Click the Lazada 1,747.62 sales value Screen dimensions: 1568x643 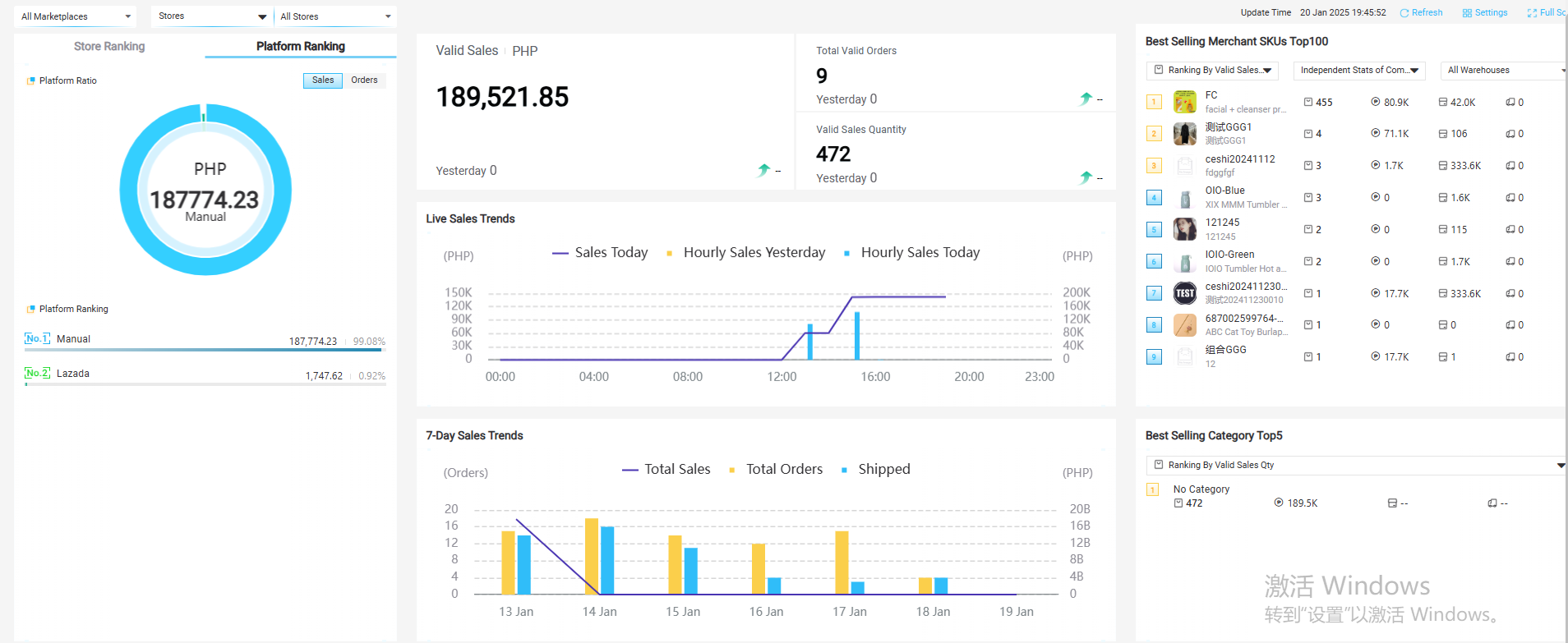point(324,376)
